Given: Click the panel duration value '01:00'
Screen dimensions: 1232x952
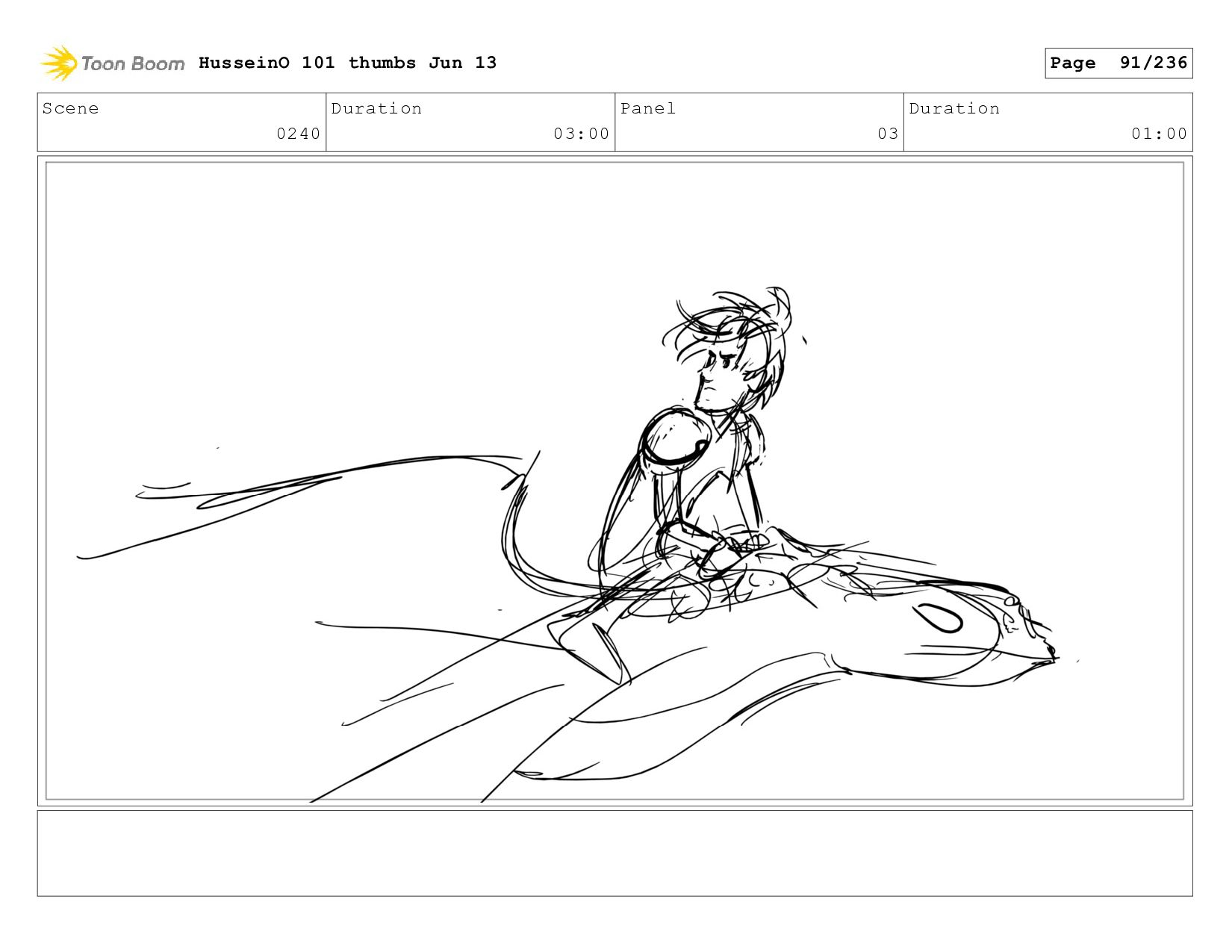Looking at the screenshot, I should click(1159, 134).
